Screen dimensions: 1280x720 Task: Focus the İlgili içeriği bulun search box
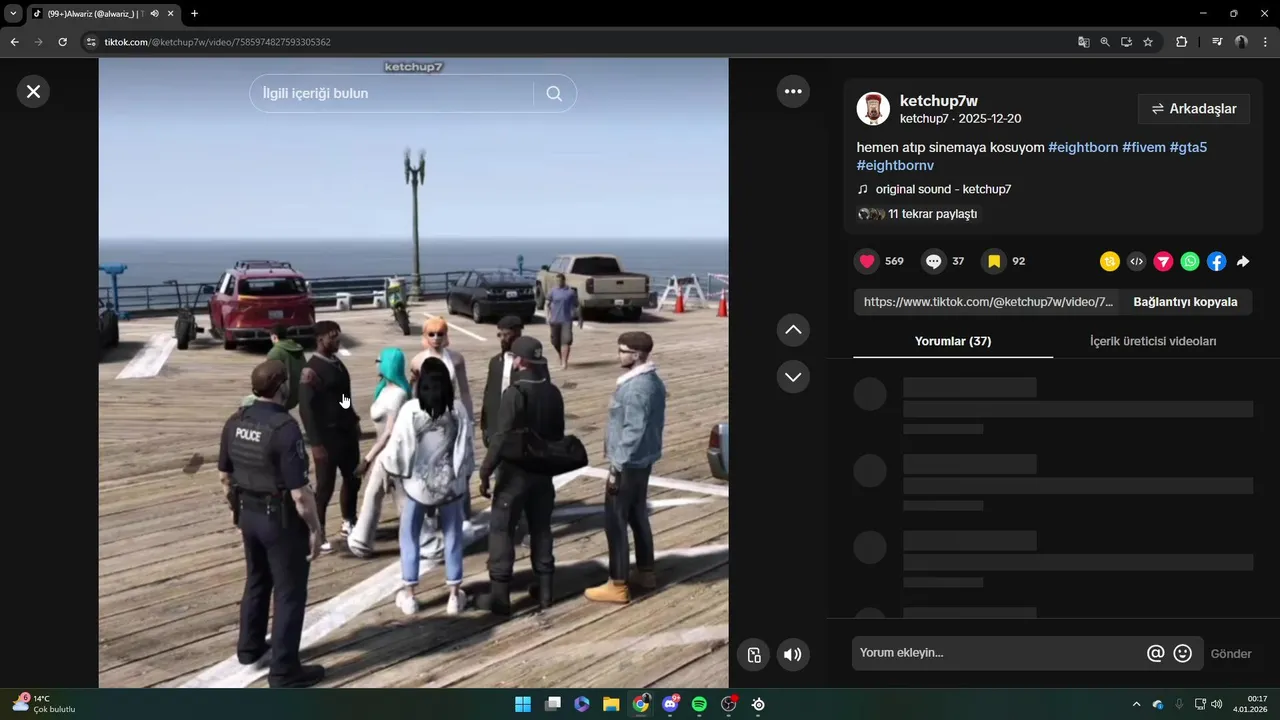click(392, 93)
